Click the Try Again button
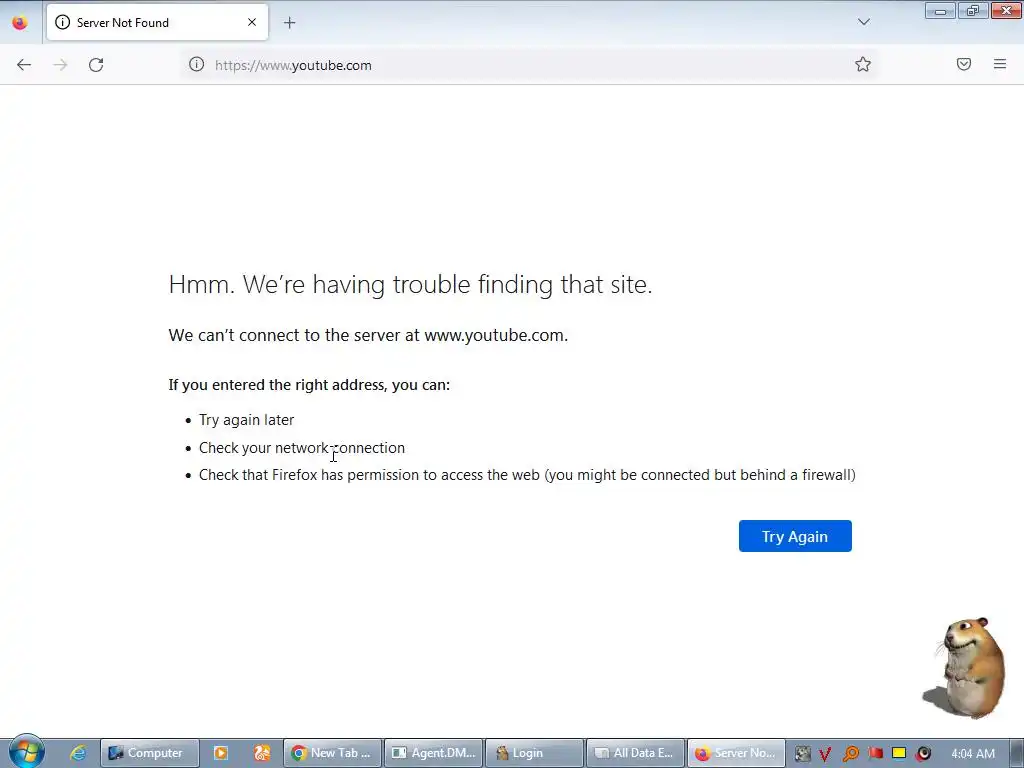Viewport: 1024px width, 768px height. click(795, 536)
